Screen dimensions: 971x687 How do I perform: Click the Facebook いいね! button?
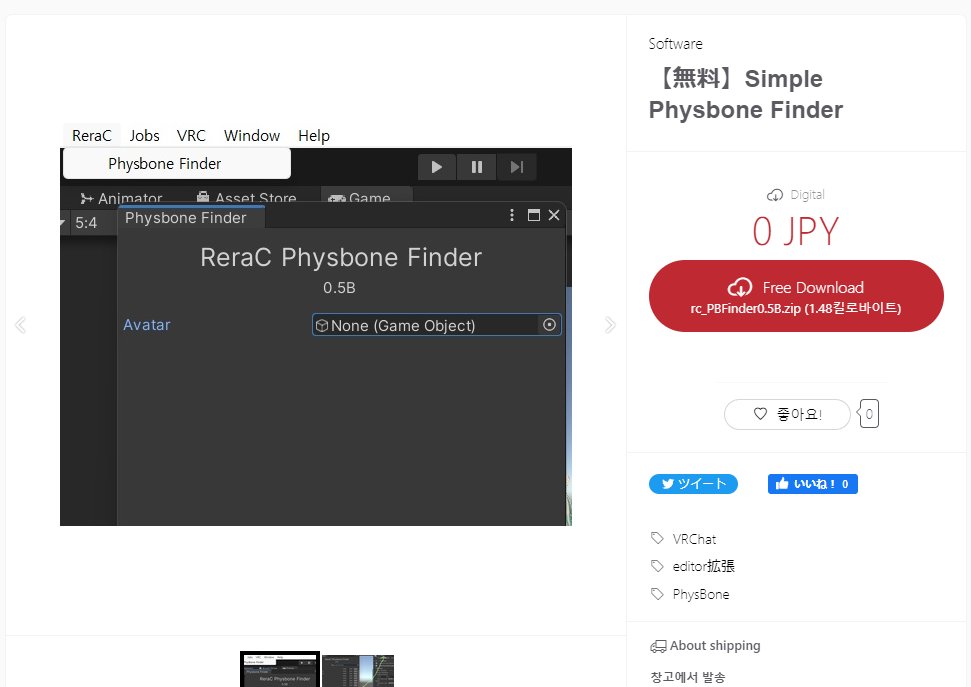[812, 484]
